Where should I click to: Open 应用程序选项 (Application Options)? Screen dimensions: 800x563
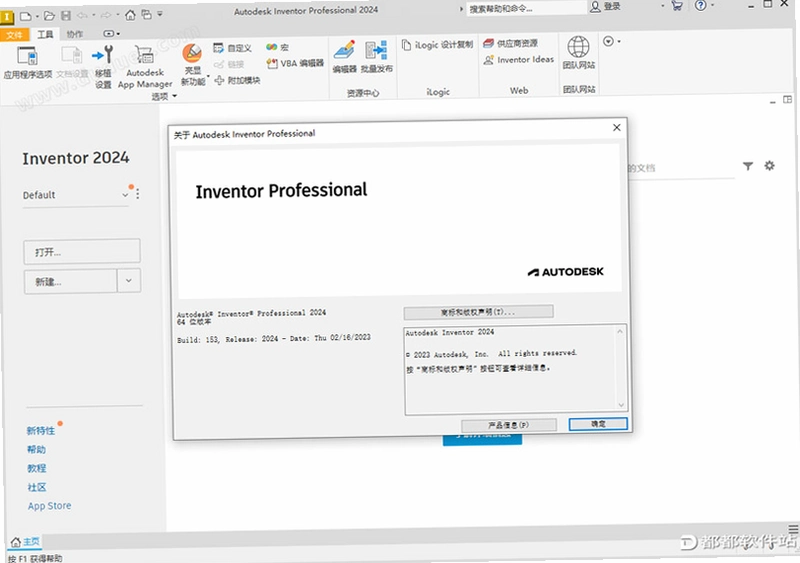tap(28, 62)
